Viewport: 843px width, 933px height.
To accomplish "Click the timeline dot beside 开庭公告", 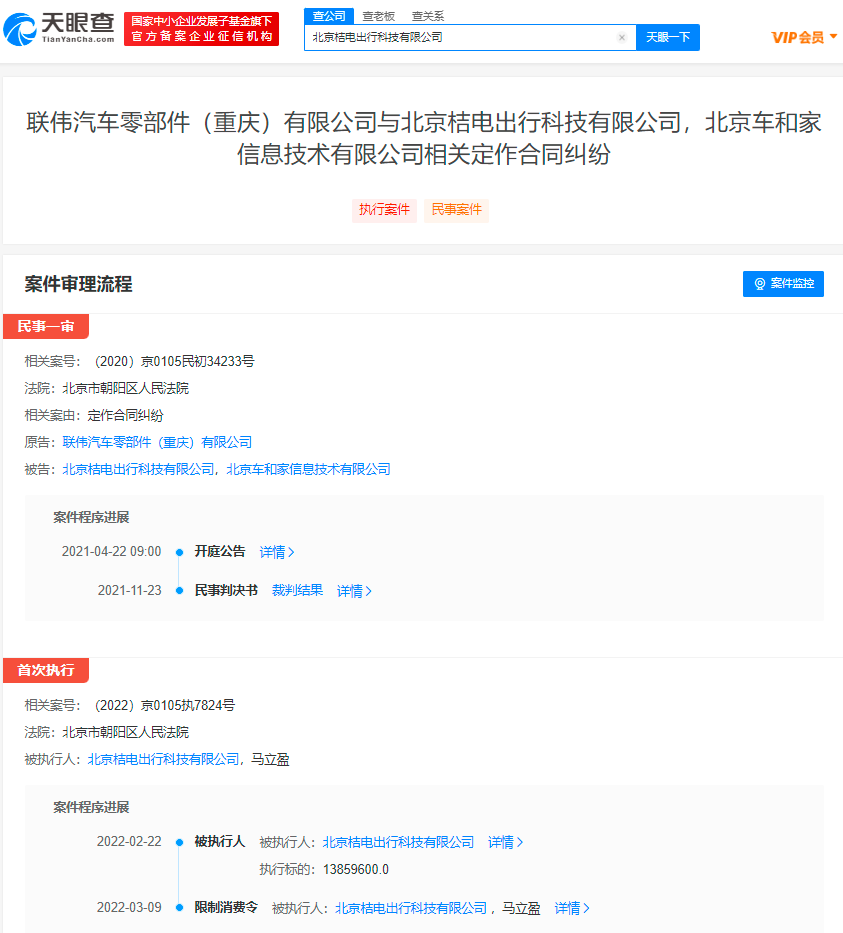I will click(x=179, y=551).
